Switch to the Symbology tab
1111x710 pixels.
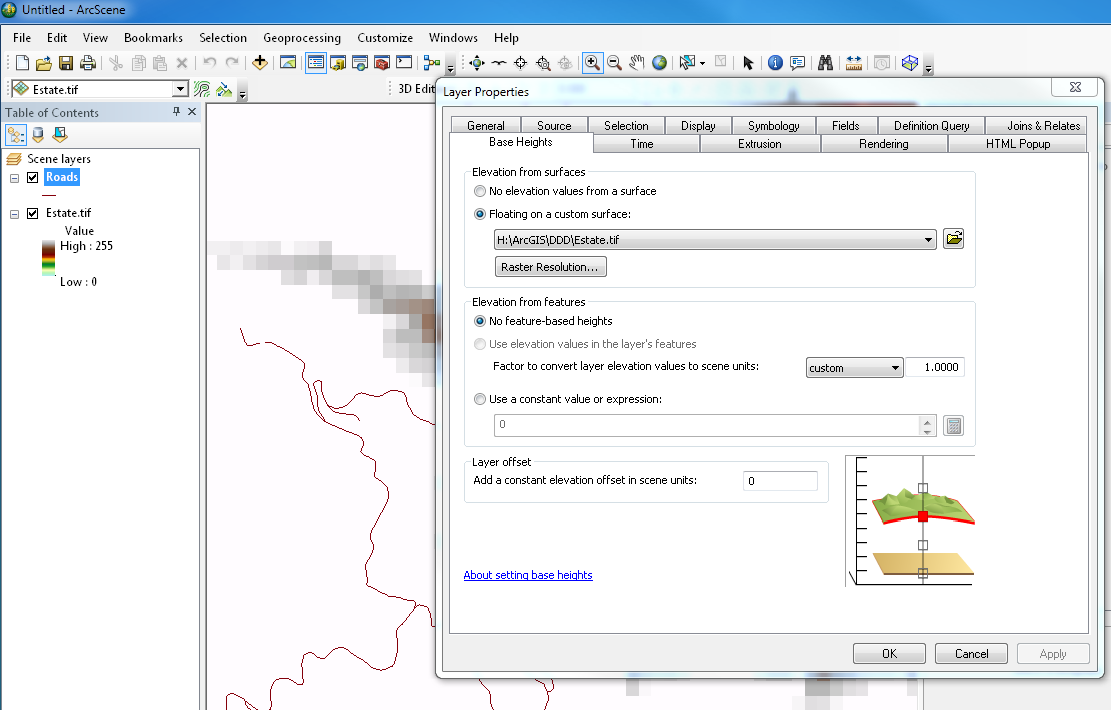(774, 125)
